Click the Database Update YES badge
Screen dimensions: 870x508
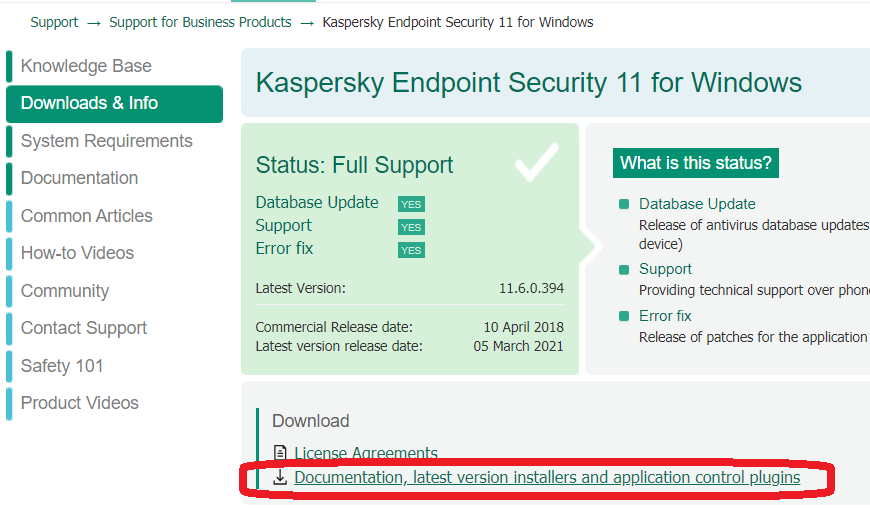tap(411, 204)
